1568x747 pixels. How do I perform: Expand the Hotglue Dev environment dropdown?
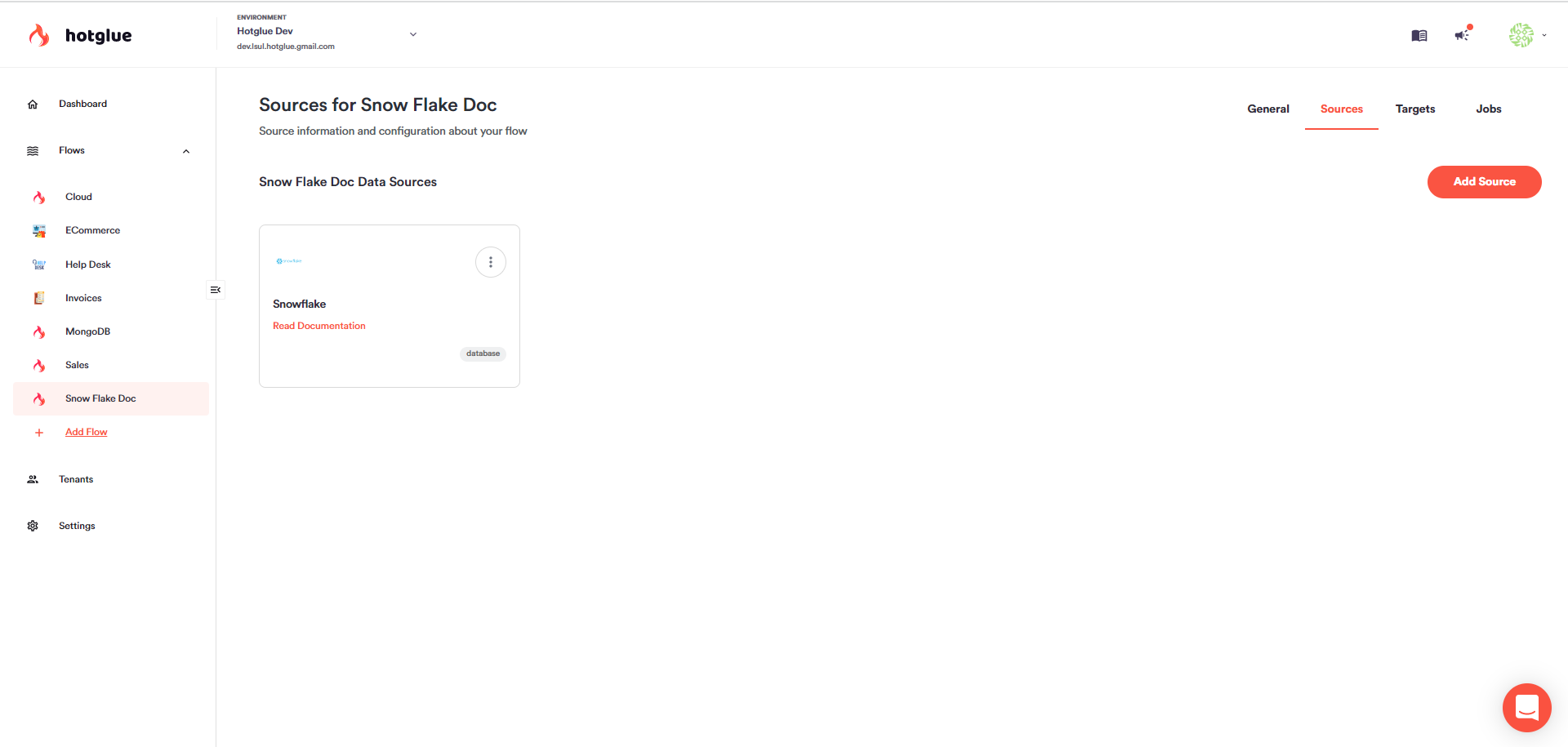[413, 34]
